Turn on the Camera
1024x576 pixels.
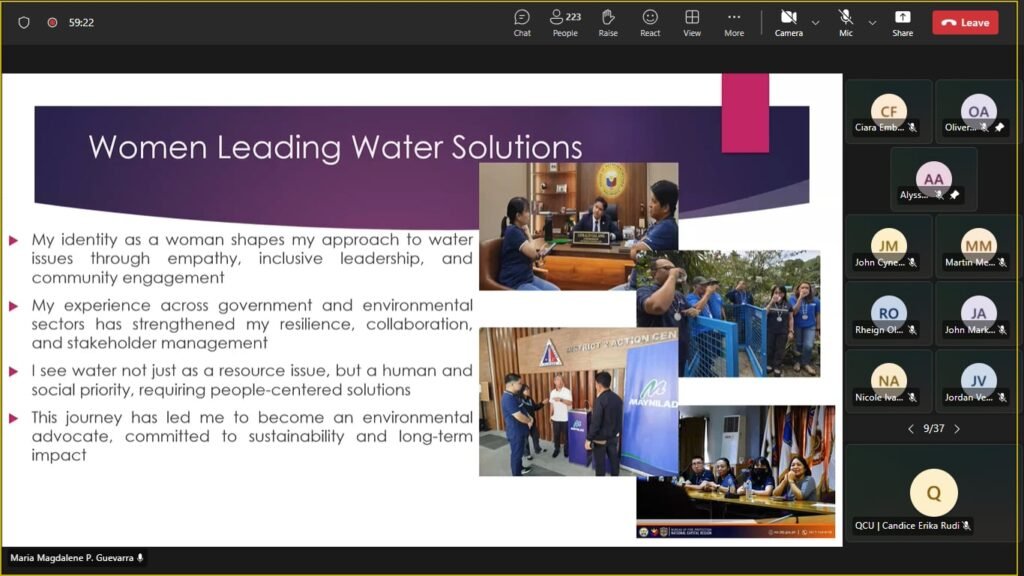788,22
